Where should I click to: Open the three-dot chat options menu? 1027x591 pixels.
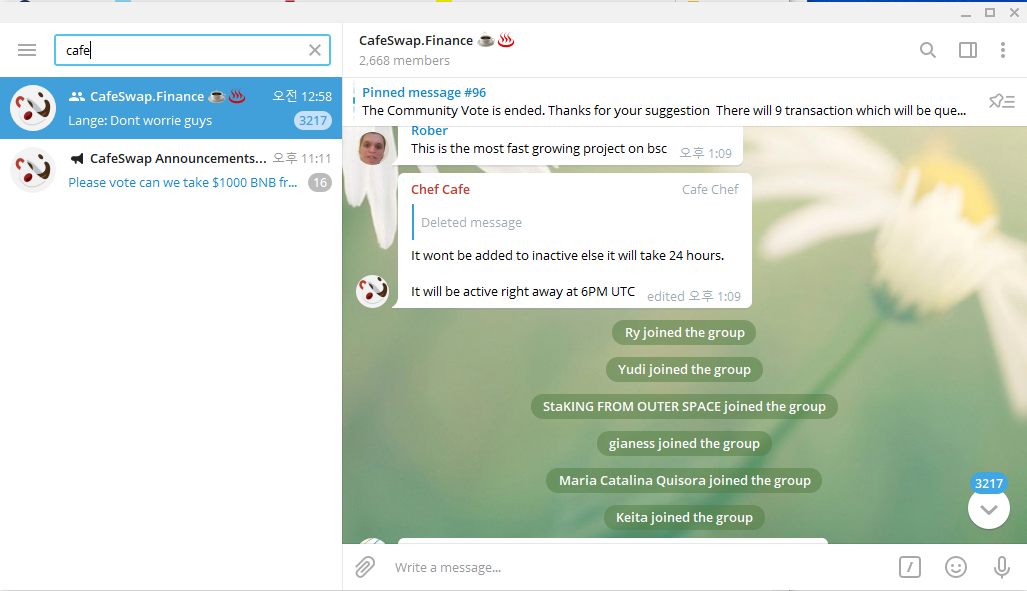(1003, 50)
